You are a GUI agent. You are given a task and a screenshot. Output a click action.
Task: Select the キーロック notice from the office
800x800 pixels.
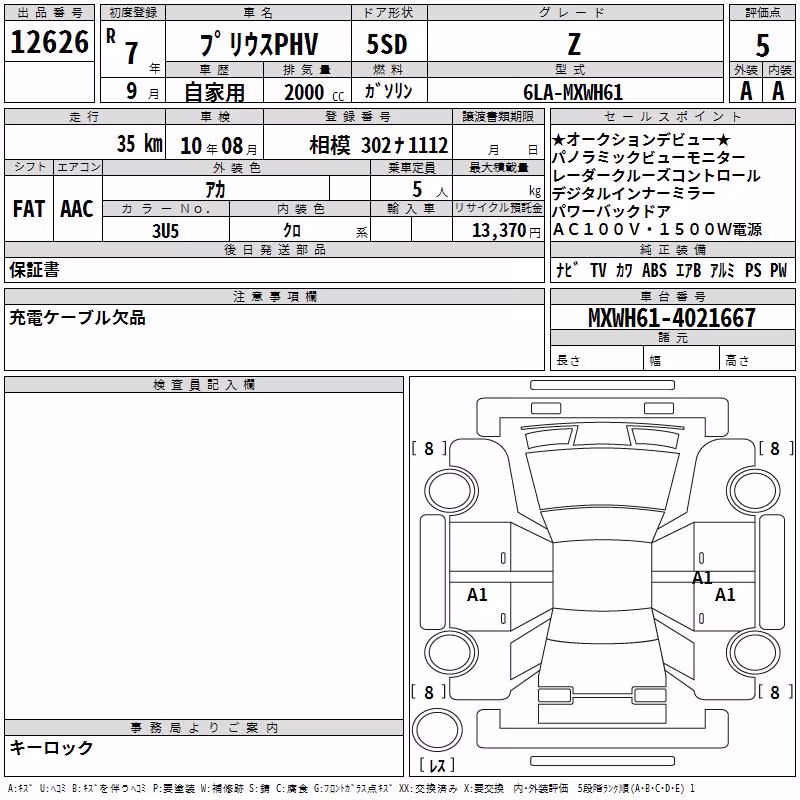point(51,747)
